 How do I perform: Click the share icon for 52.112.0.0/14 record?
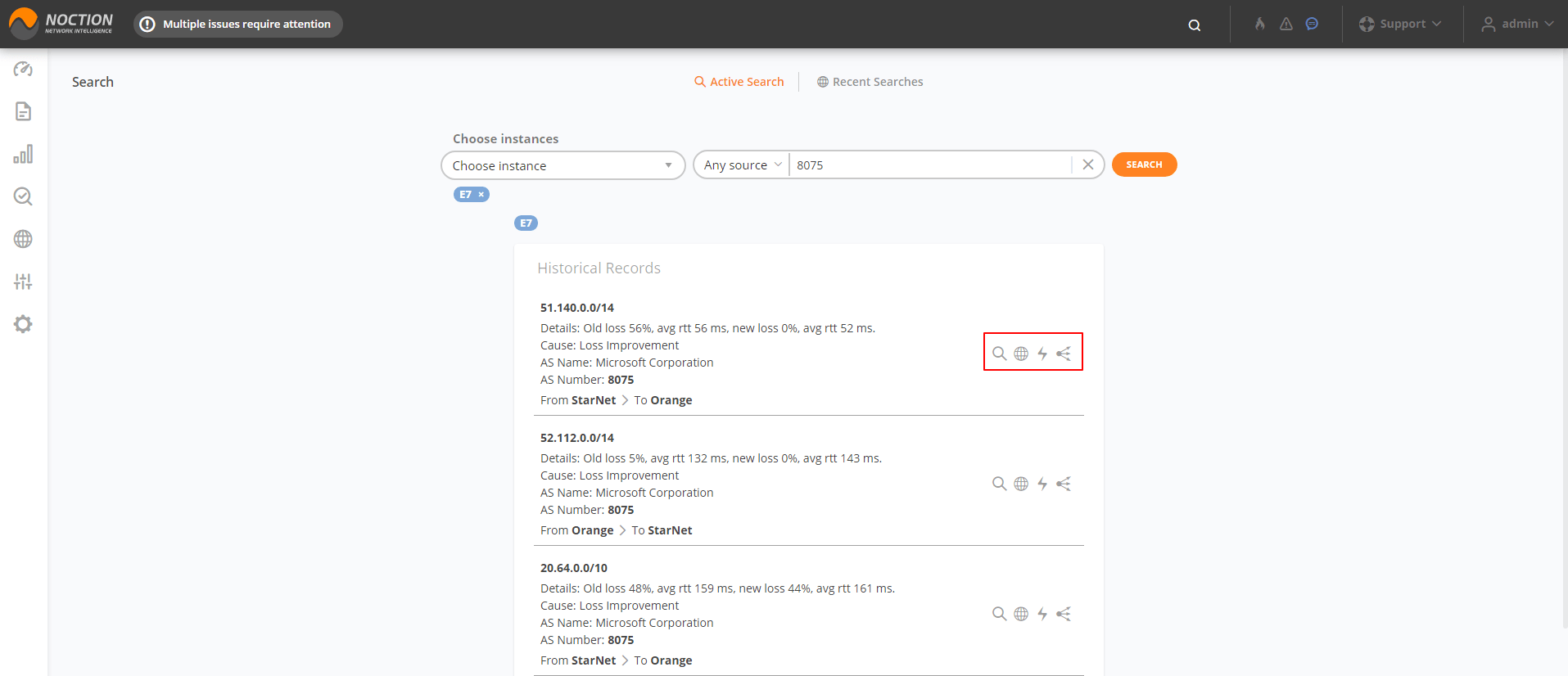(x=1064, y=484)
